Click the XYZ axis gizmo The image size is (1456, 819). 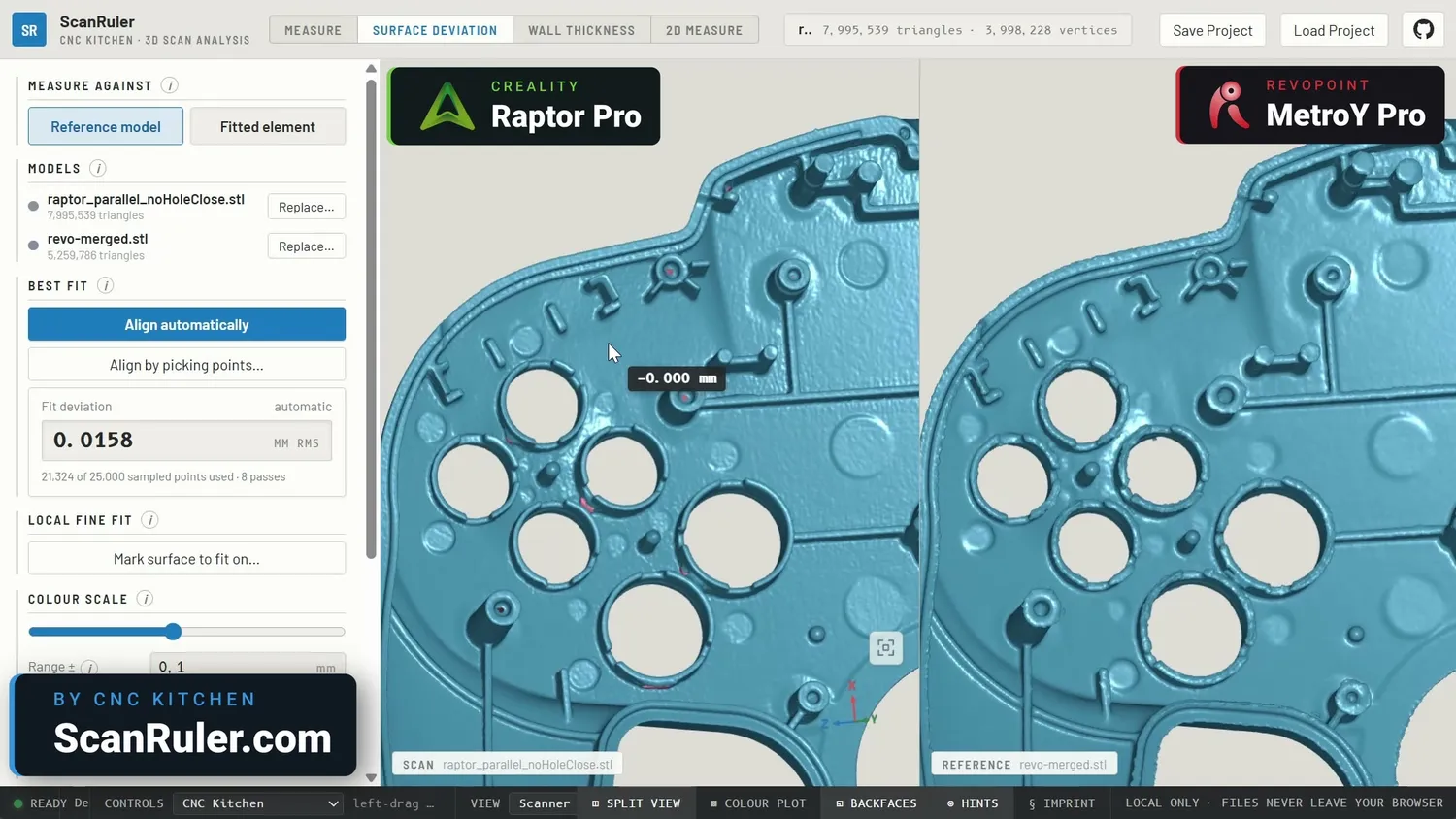coord(850,706)
